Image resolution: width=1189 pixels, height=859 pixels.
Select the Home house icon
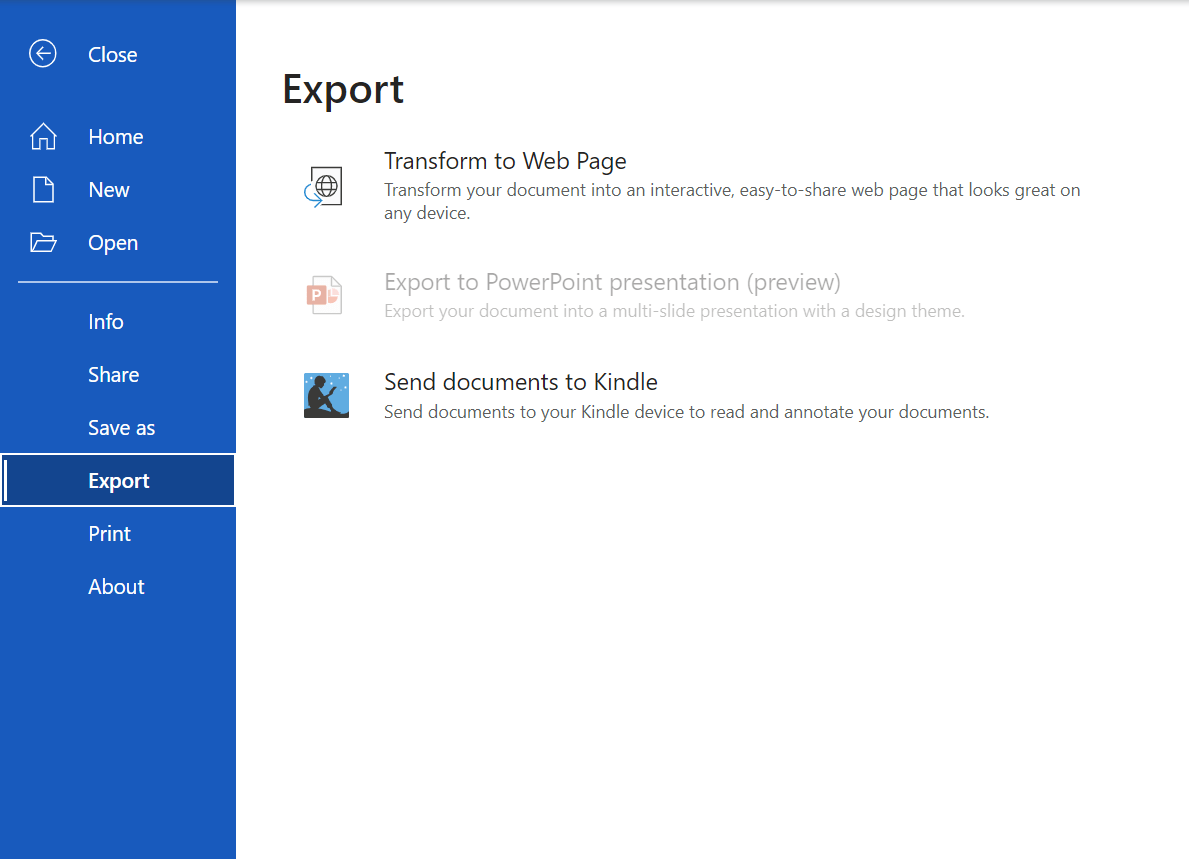point(44,136)
